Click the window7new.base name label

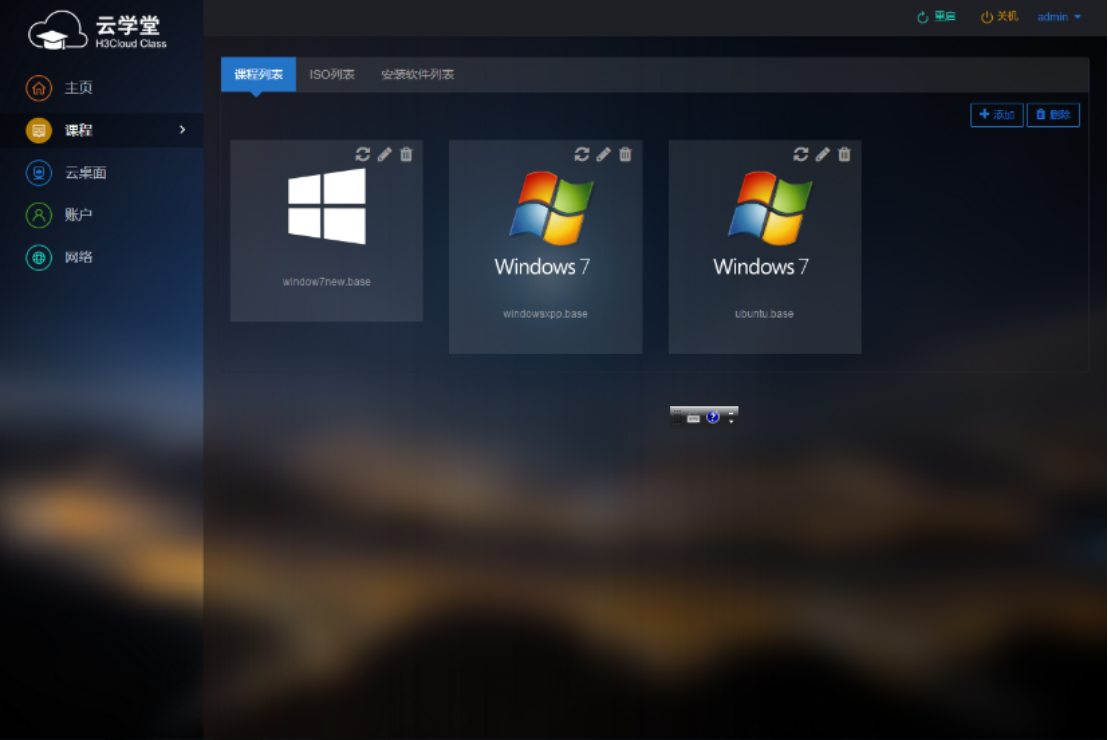click(x=326, y=282)
